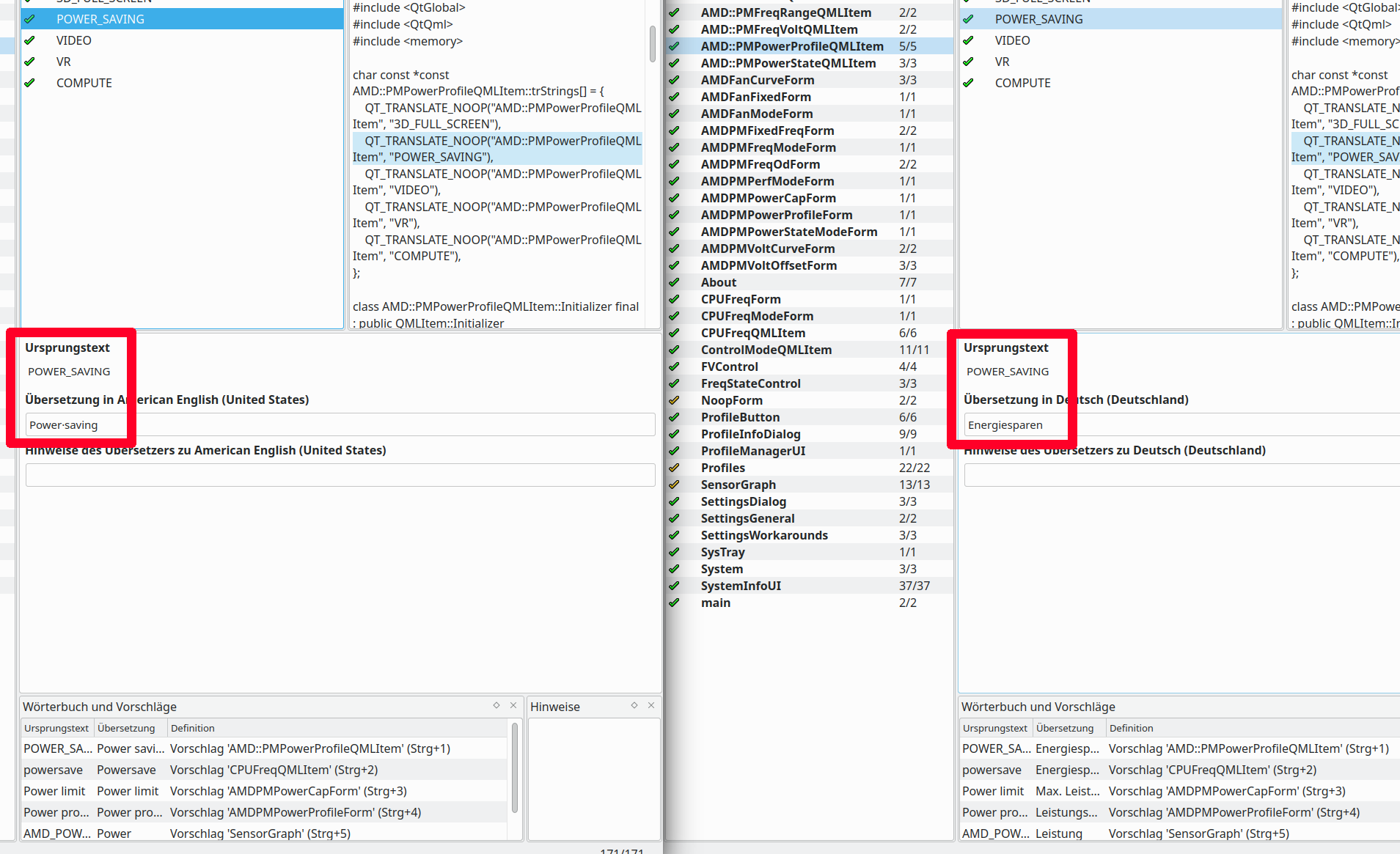Select the SettingsGeneral context
Viewport: 1400px width, 854px height.
809,518
